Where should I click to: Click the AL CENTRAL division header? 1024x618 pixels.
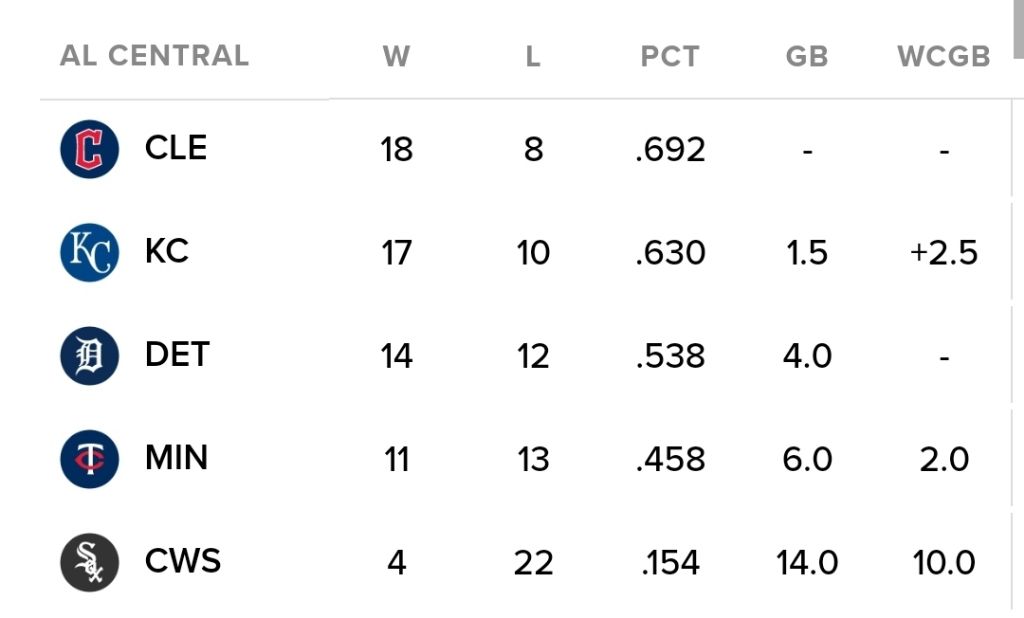pos(154,55)
